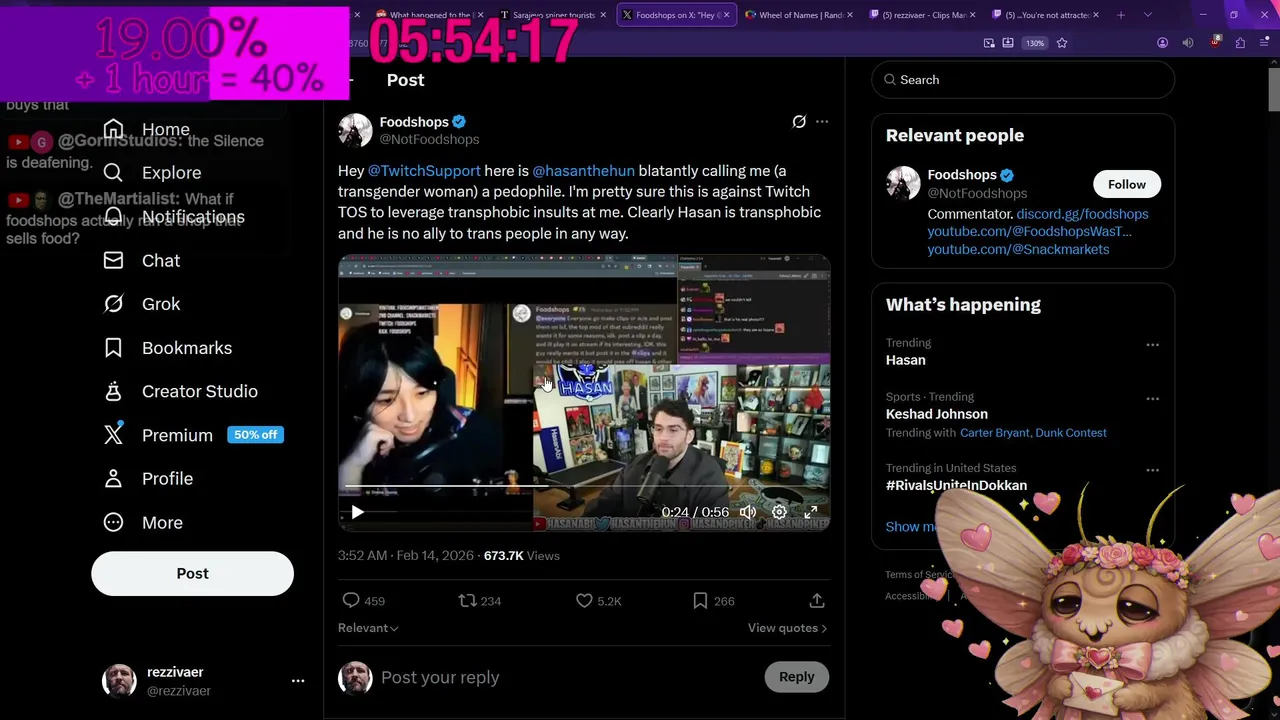
Task: Play the embedded video
Action: (357, 512)
